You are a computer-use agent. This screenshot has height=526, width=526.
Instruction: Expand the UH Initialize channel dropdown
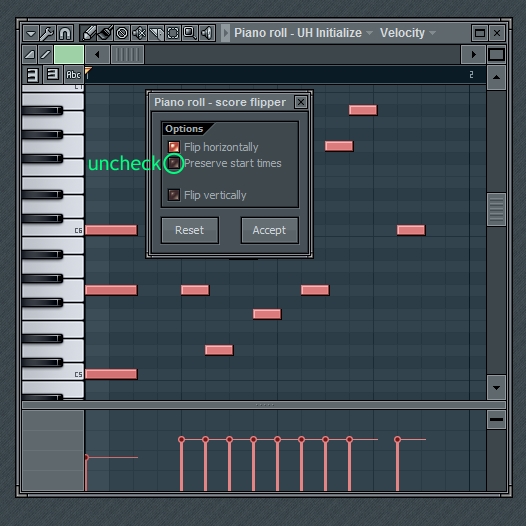coord(369,33)
